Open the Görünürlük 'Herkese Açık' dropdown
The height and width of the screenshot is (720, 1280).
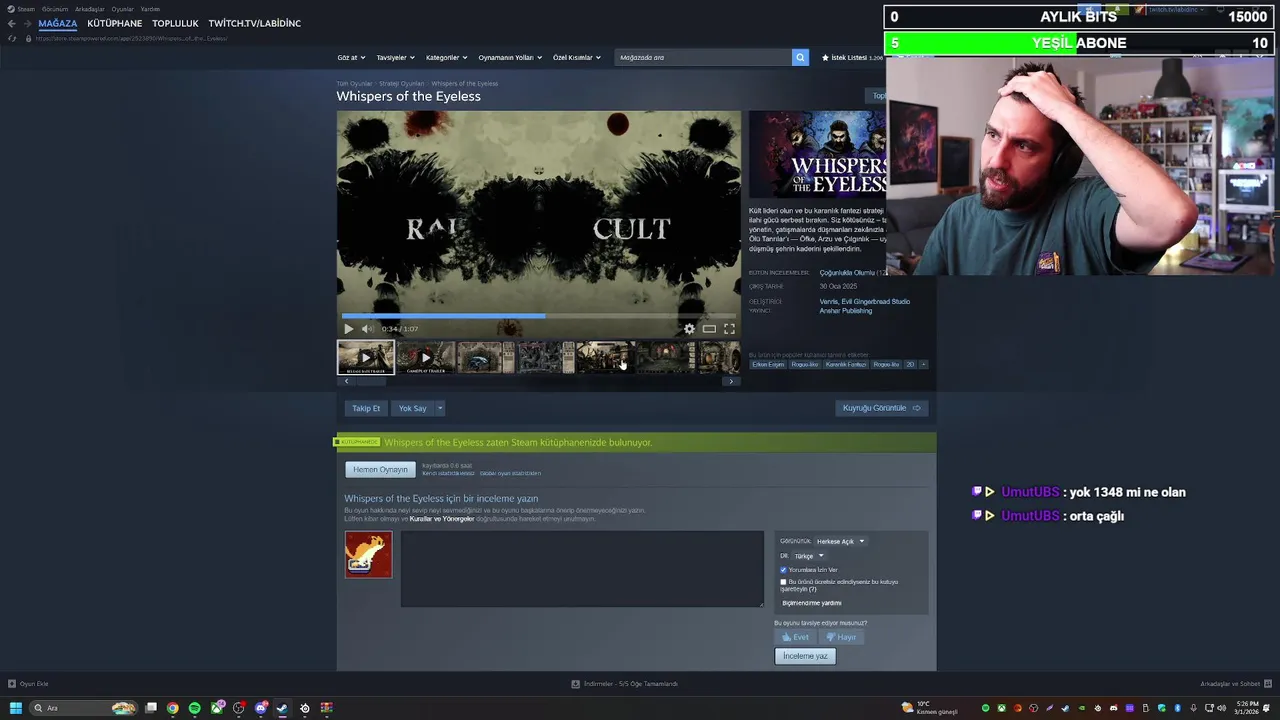840,541
